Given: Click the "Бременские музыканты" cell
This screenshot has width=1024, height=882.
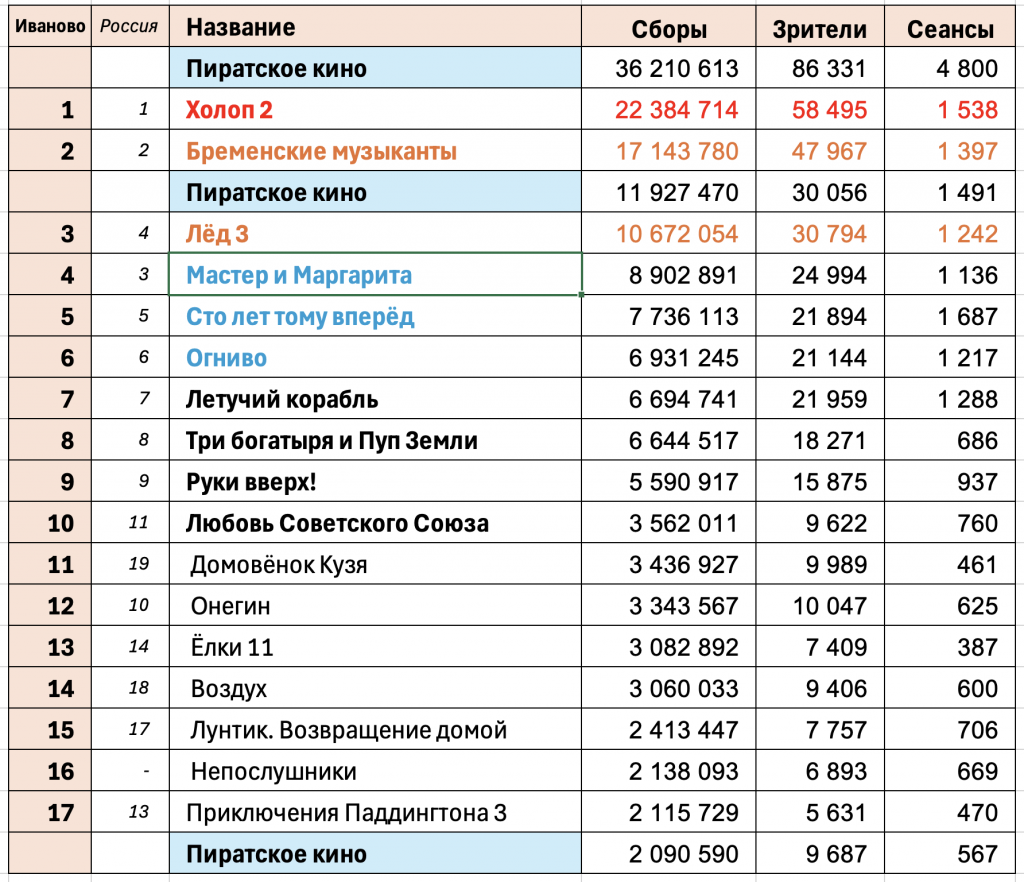Looking at the screenshot, I should click(x=375, y=151).
